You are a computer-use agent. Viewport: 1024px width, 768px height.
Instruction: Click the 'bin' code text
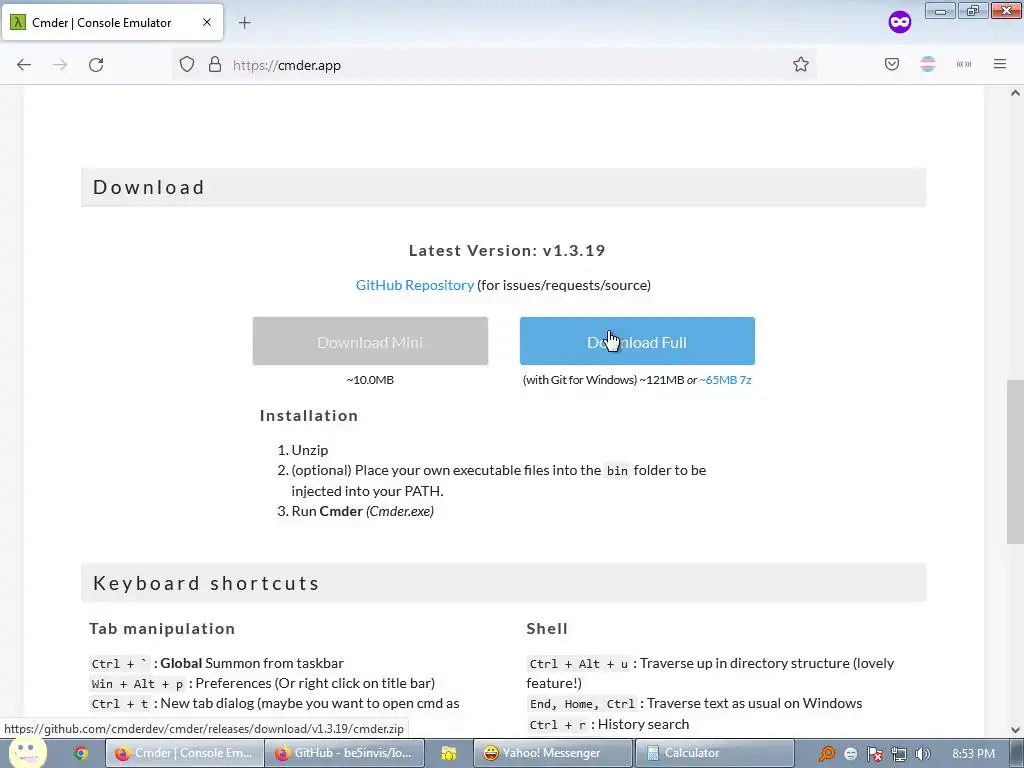pyautogui.click(x=617, y=471)
